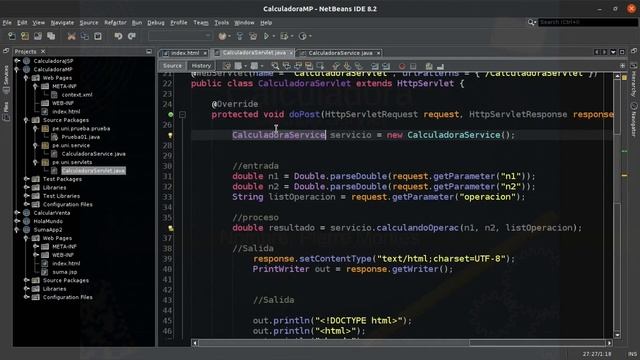640x360 pixels.
Task: Minimize the Projects panel window group
Action: point(149,51)
